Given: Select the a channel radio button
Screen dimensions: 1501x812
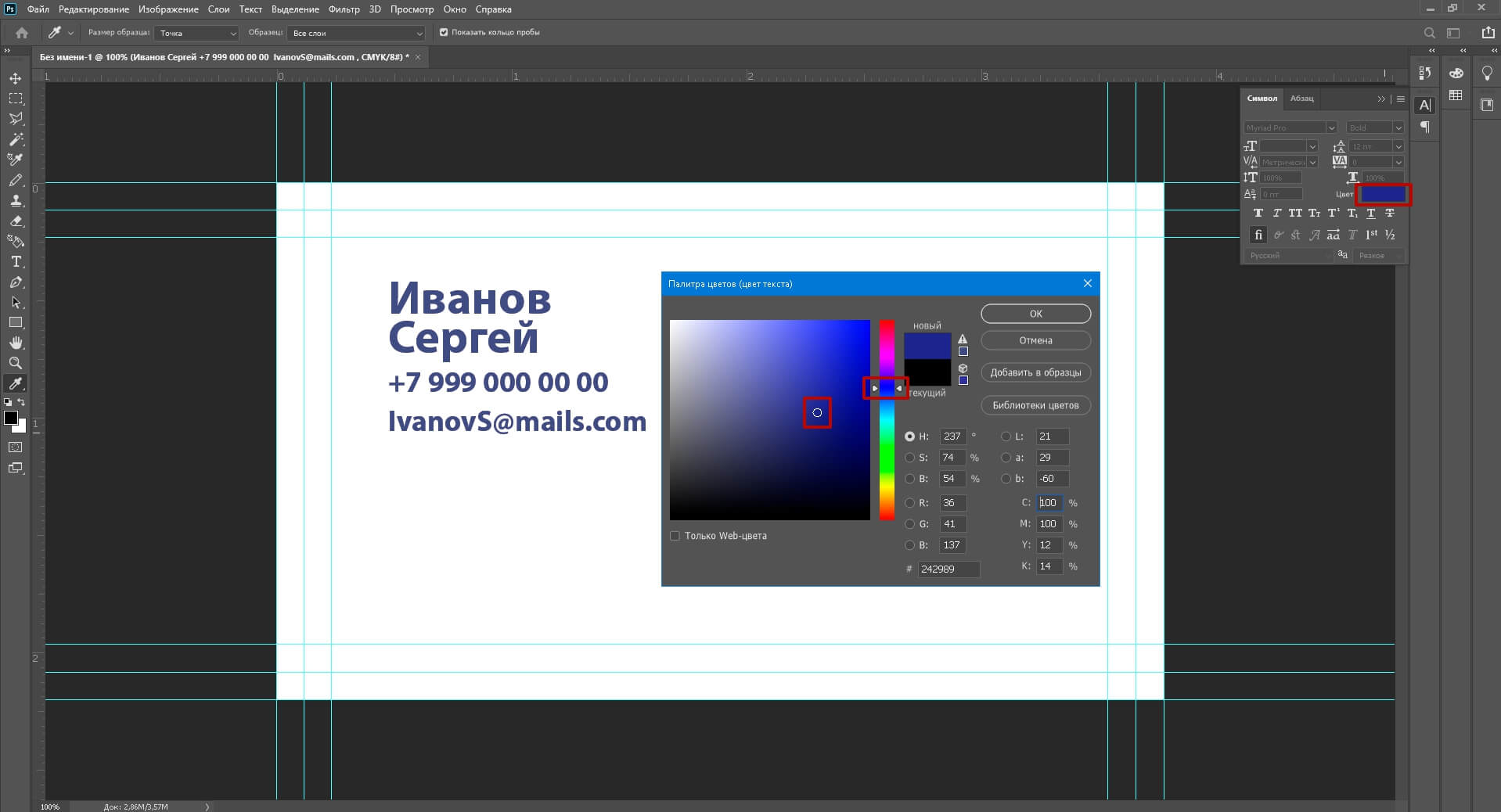Looking at the screenshot, I should [x=1006, y=458].
